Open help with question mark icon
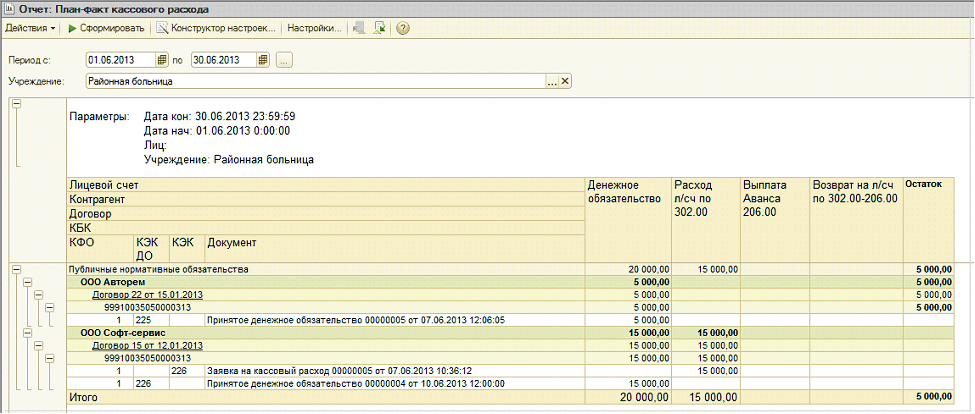 pyautogui.click(x=402, y=29)
